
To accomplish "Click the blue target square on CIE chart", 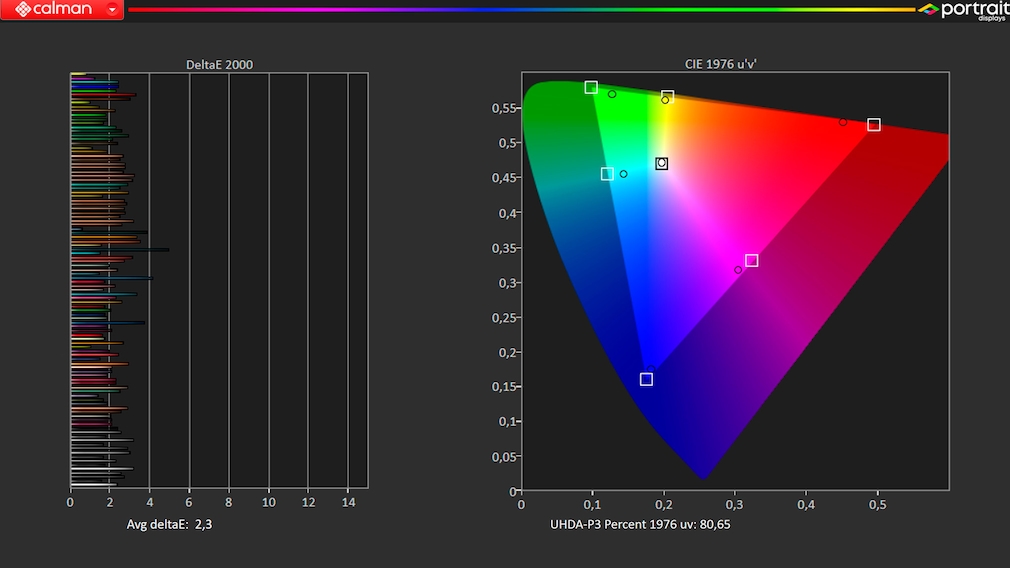I will coord(646,379).
